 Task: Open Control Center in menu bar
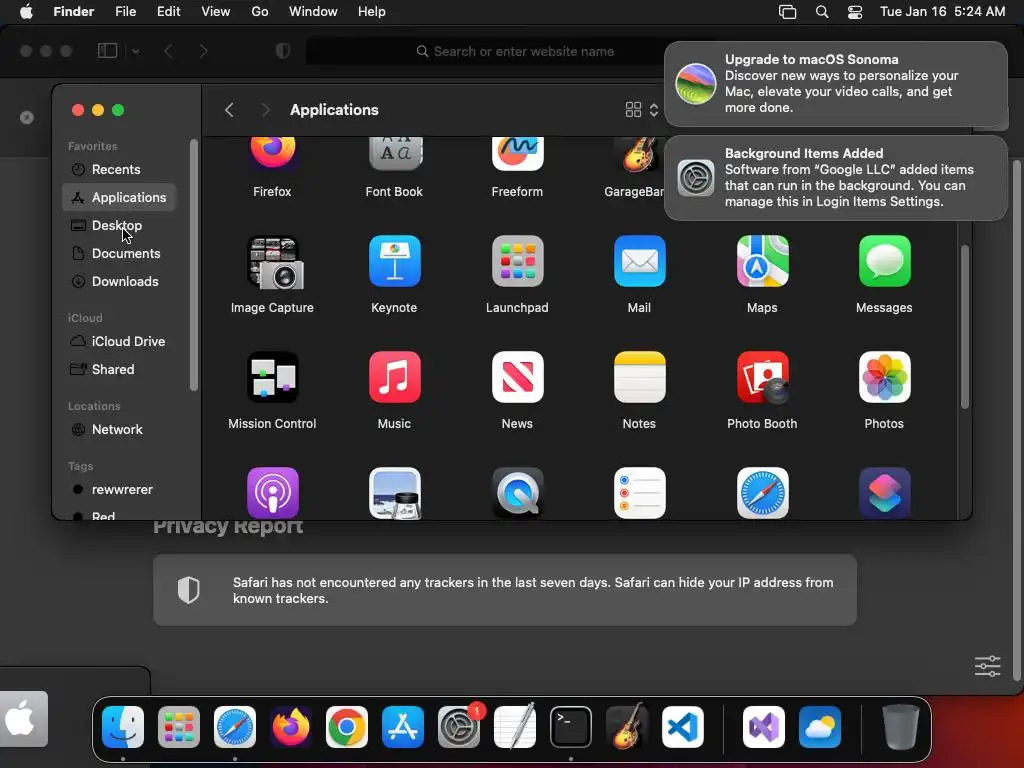coord(855,12)
